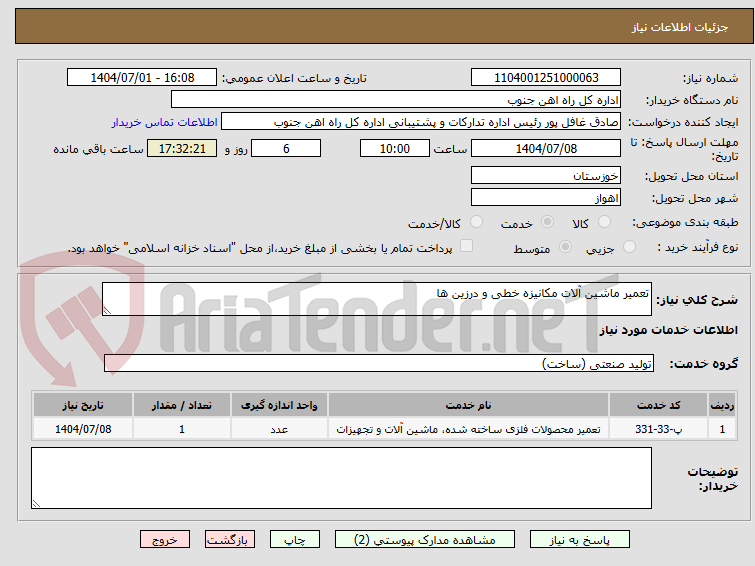The width and height of the screenshot is (755, 566).
Task: Click service code cell پ-33-331
Action: 658,429
